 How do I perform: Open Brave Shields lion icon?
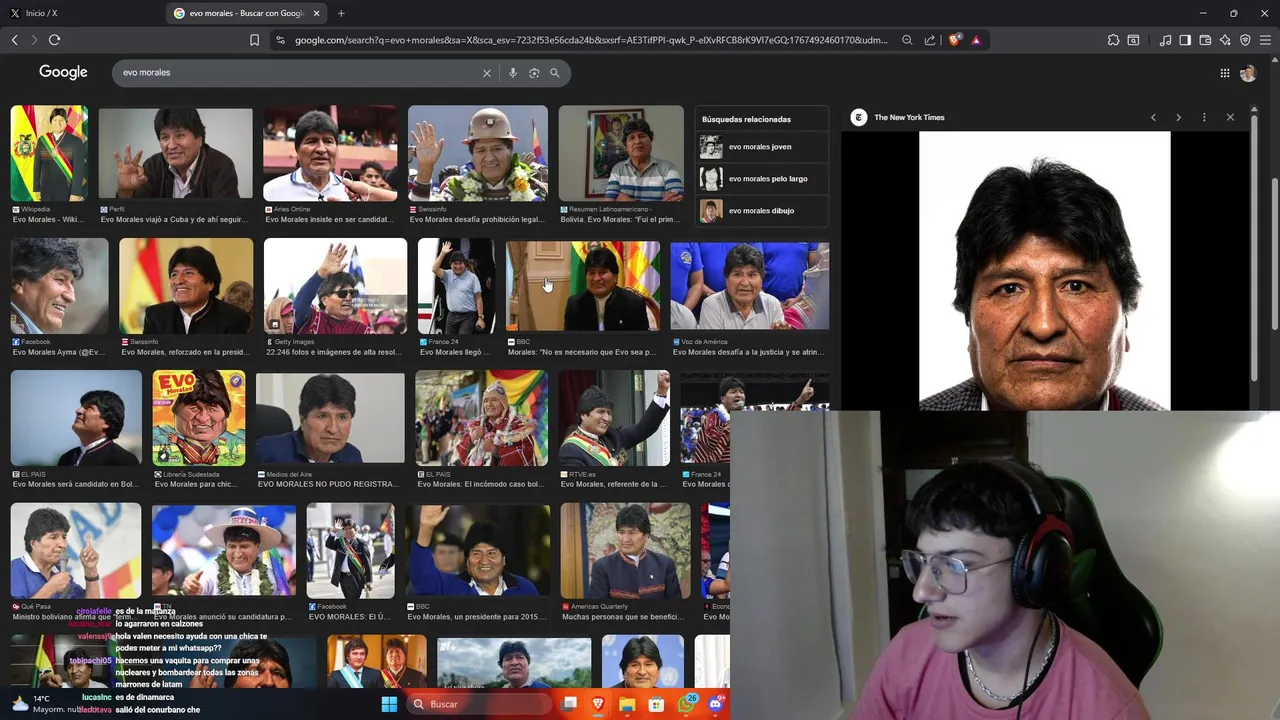click(955, 40)
